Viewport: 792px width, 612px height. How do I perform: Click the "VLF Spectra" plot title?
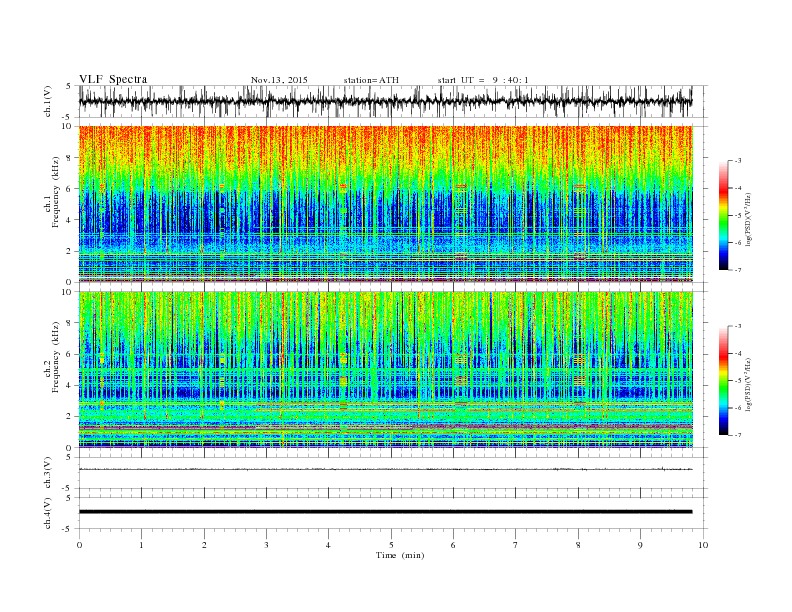point(113,79)
